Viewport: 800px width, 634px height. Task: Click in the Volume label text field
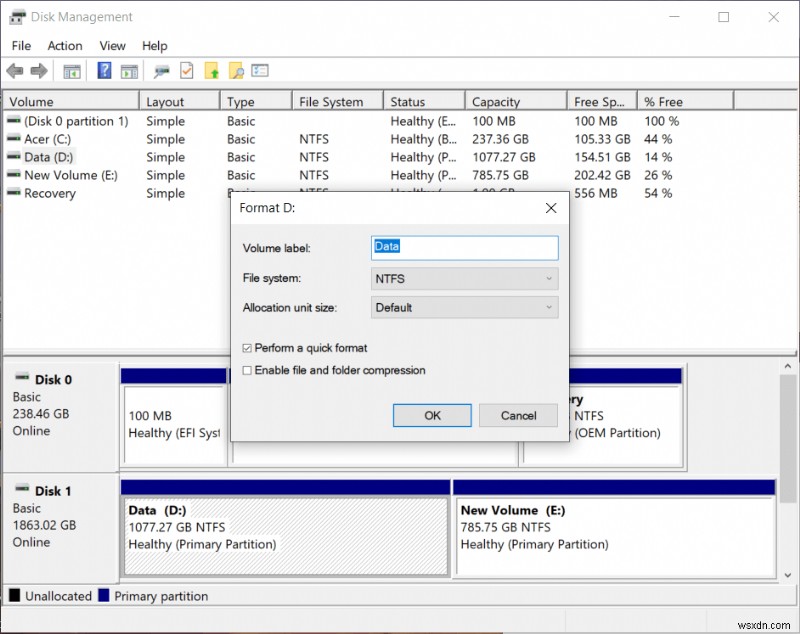point(464,248)
